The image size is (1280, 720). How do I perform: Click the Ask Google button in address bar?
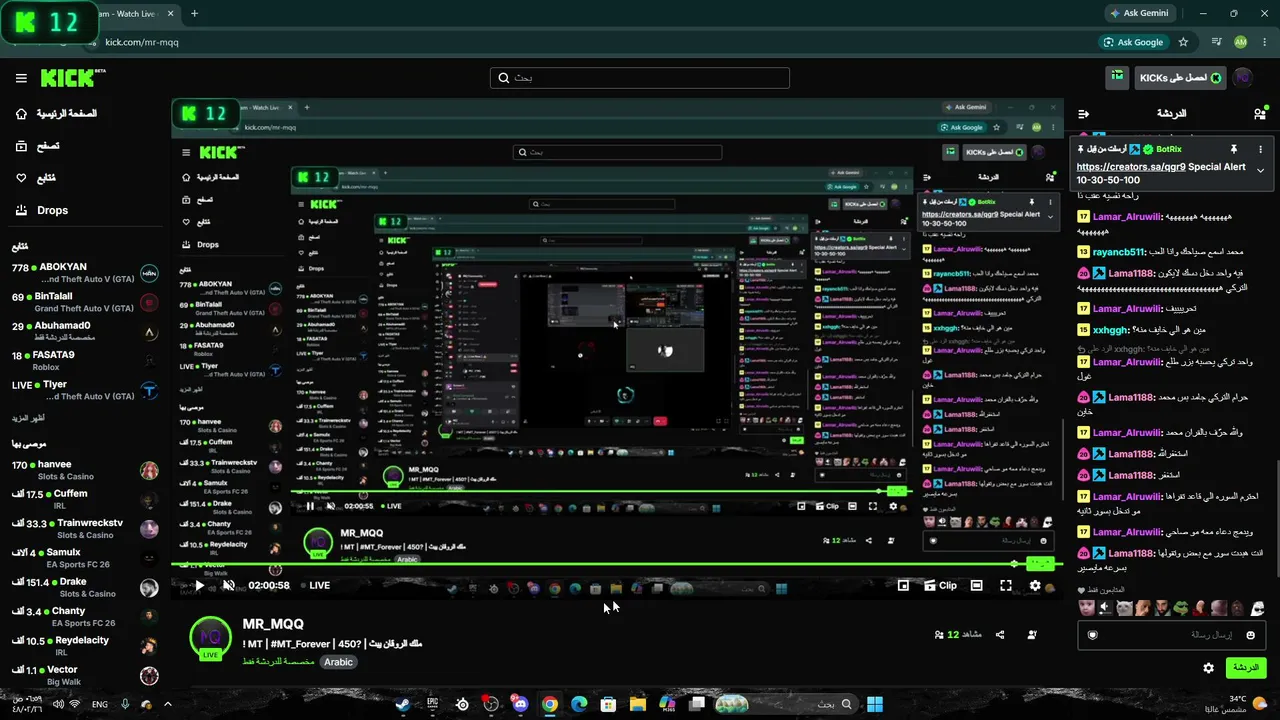pyautogui.click(x=1134, y=42)
